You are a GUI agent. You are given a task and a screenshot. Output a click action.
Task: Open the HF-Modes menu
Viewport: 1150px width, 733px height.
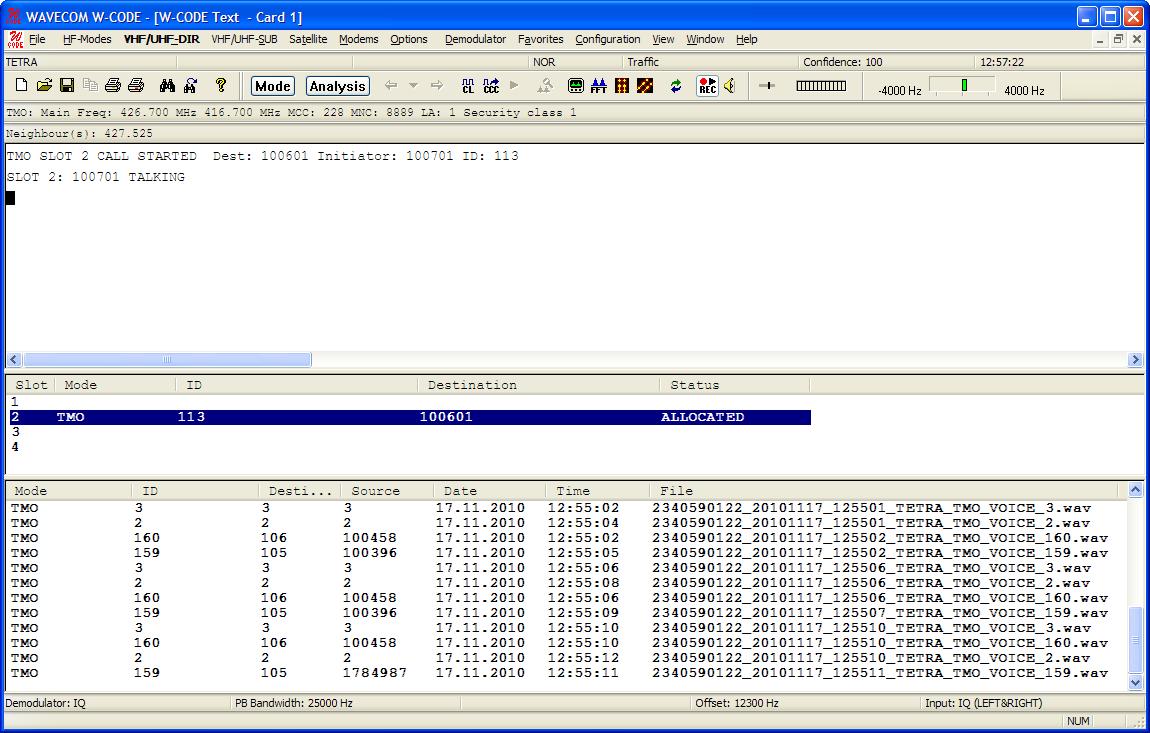(87, 40)
